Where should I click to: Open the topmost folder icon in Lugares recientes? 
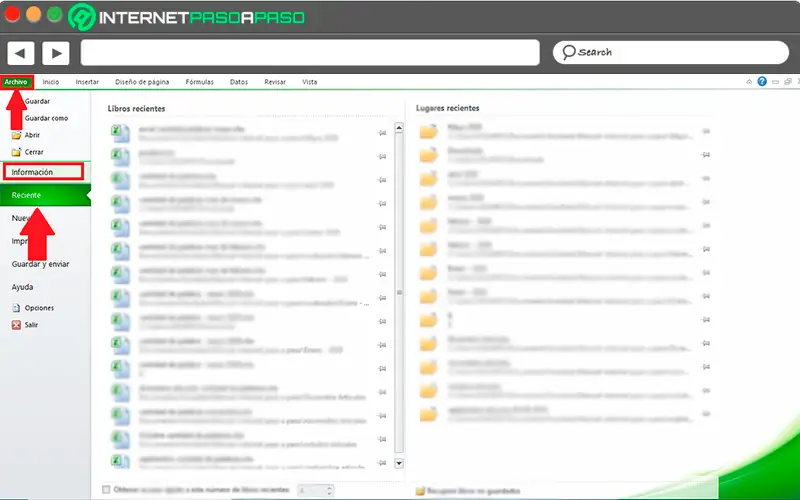click(x=429, y=131)
